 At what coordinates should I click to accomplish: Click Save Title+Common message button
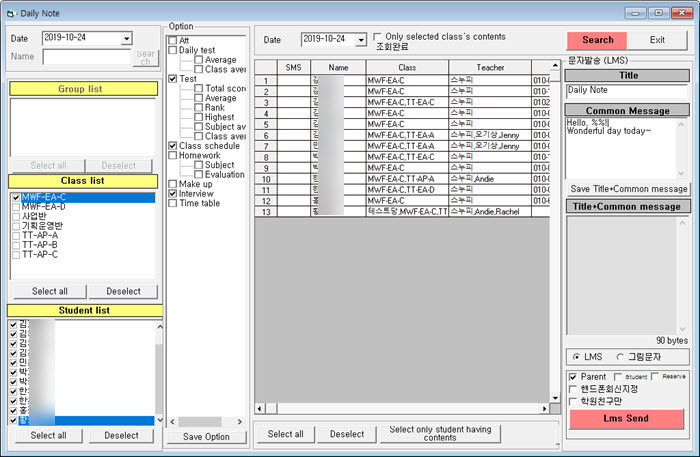(x=629, y=189)
